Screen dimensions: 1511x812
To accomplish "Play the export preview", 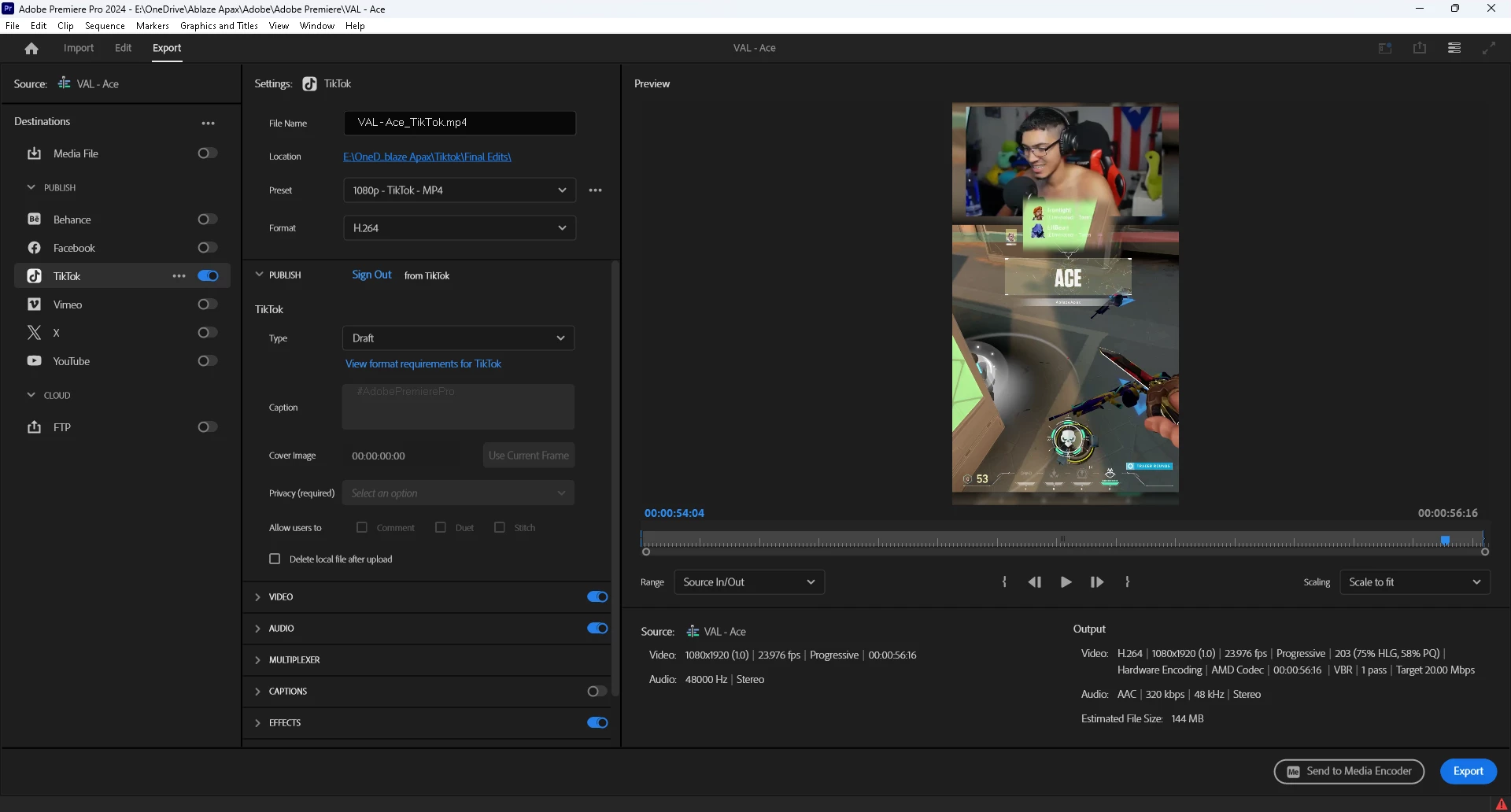I will click(x=1066, y=582).
